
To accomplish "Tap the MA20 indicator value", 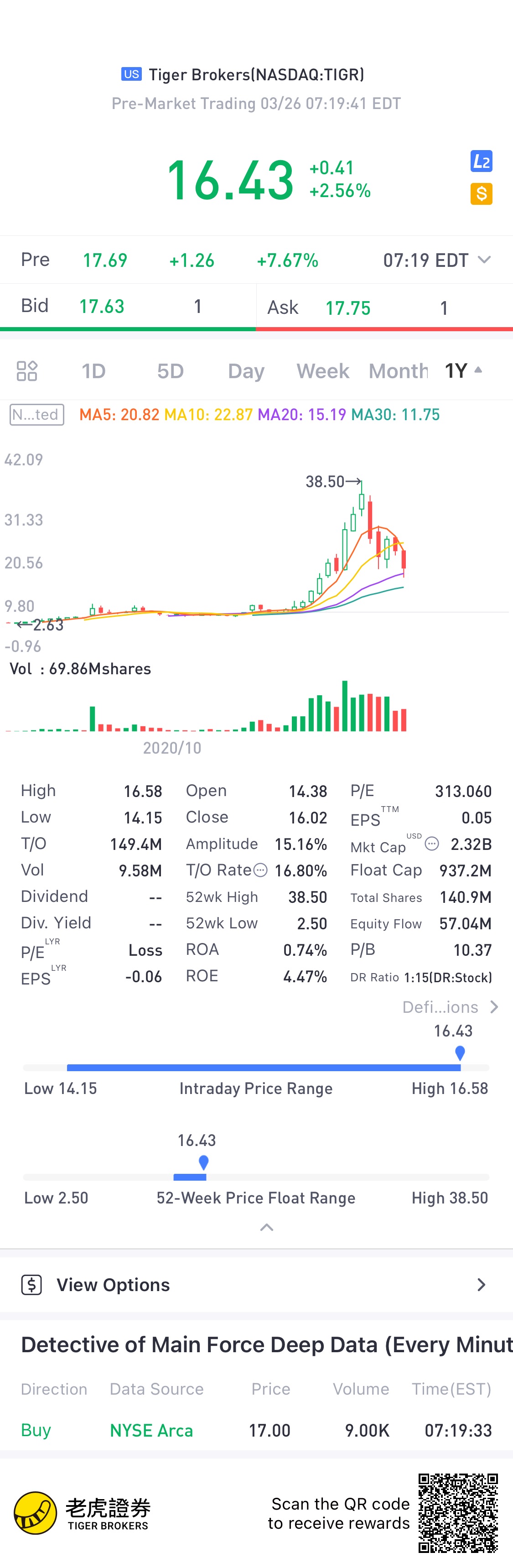I will click(x=302, y=415).
